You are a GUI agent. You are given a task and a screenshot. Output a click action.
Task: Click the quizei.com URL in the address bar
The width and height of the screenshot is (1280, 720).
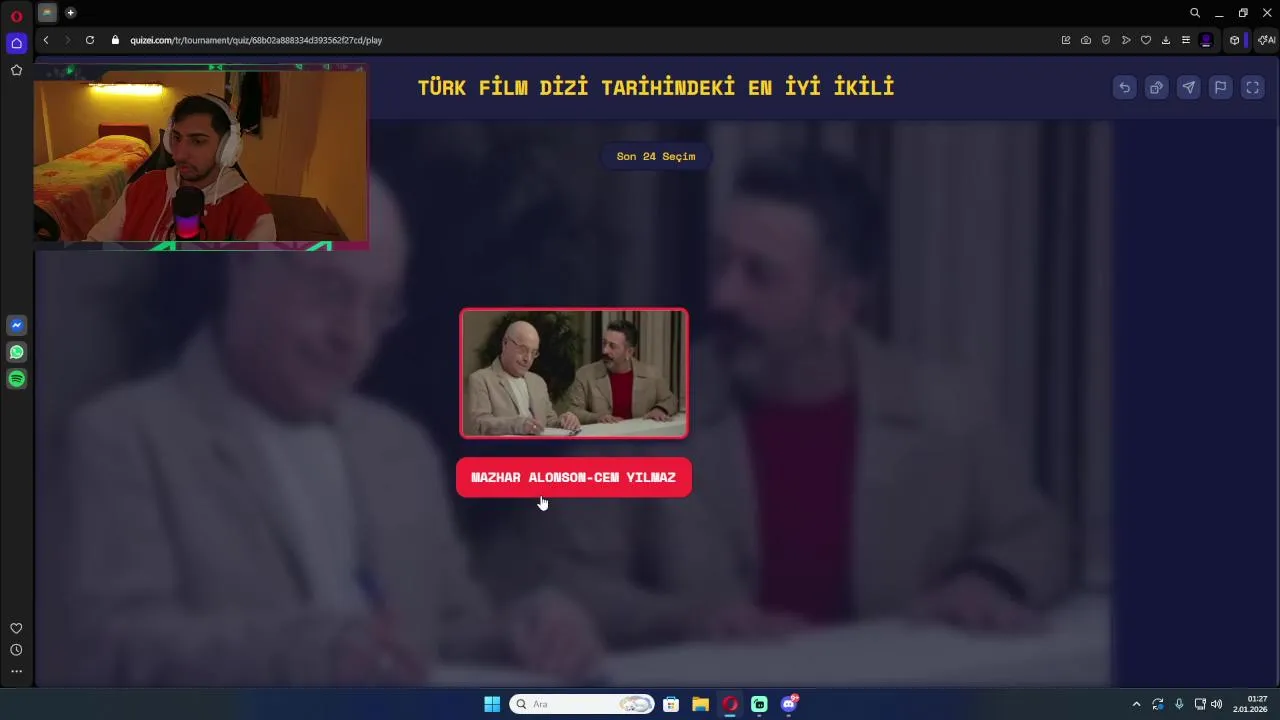[256, 40]
